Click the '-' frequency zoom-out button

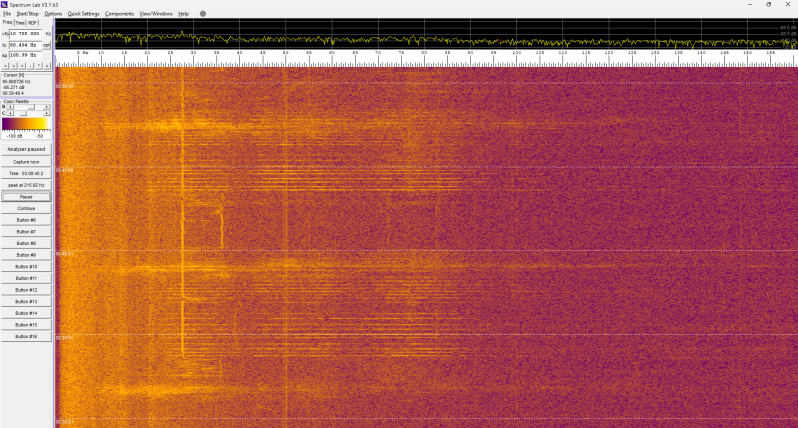pos(30,66)
